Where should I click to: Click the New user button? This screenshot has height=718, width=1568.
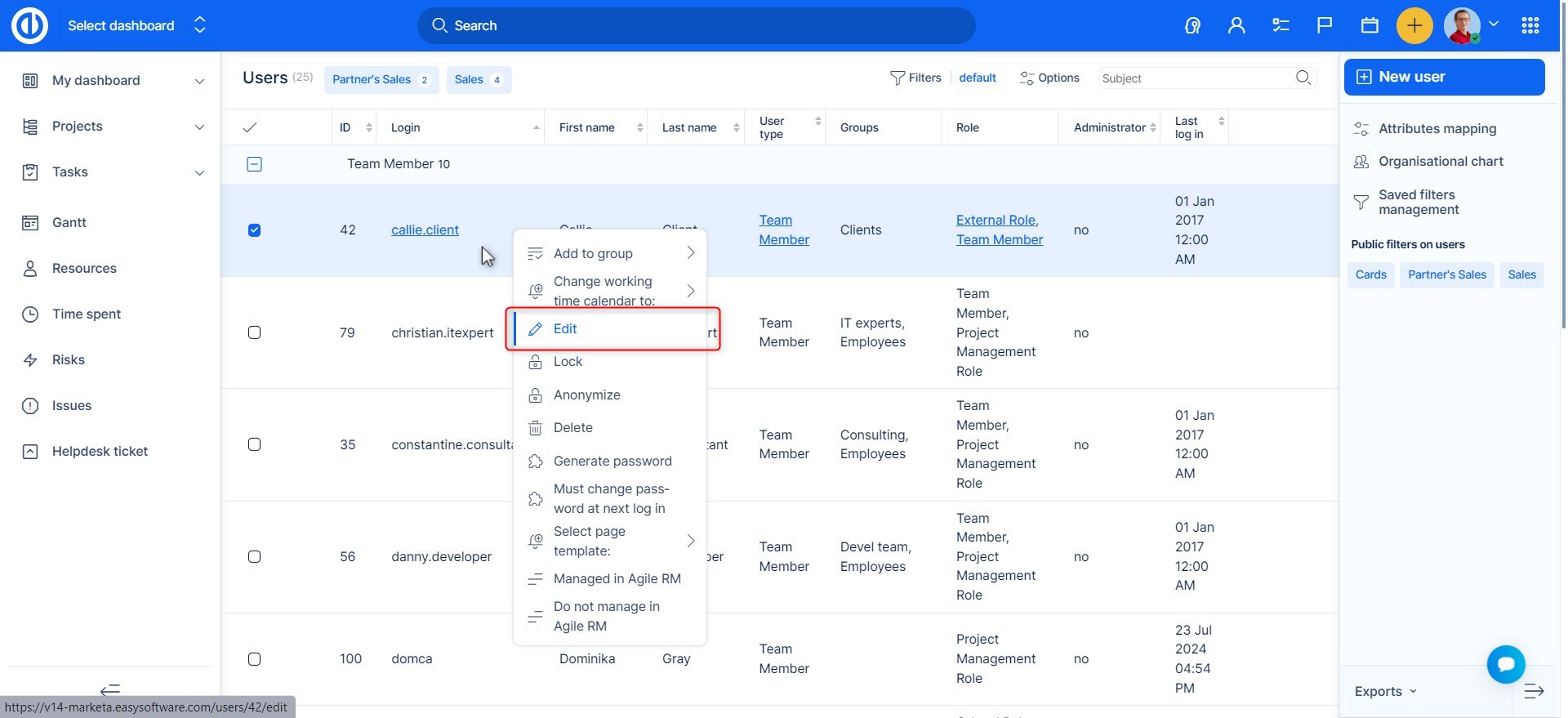pos(1444,77)
